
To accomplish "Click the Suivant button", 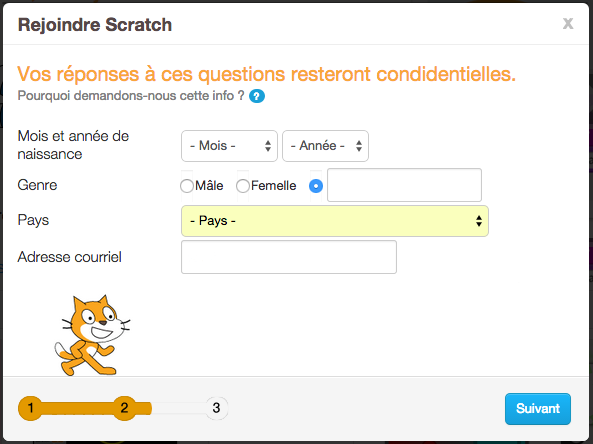I will click(x=538, y=409).
